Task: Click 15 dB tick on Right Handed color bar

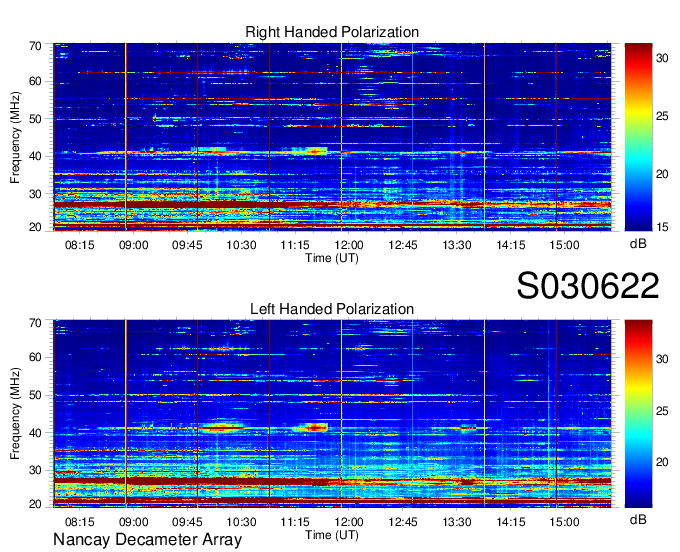Action: point(662,227)
